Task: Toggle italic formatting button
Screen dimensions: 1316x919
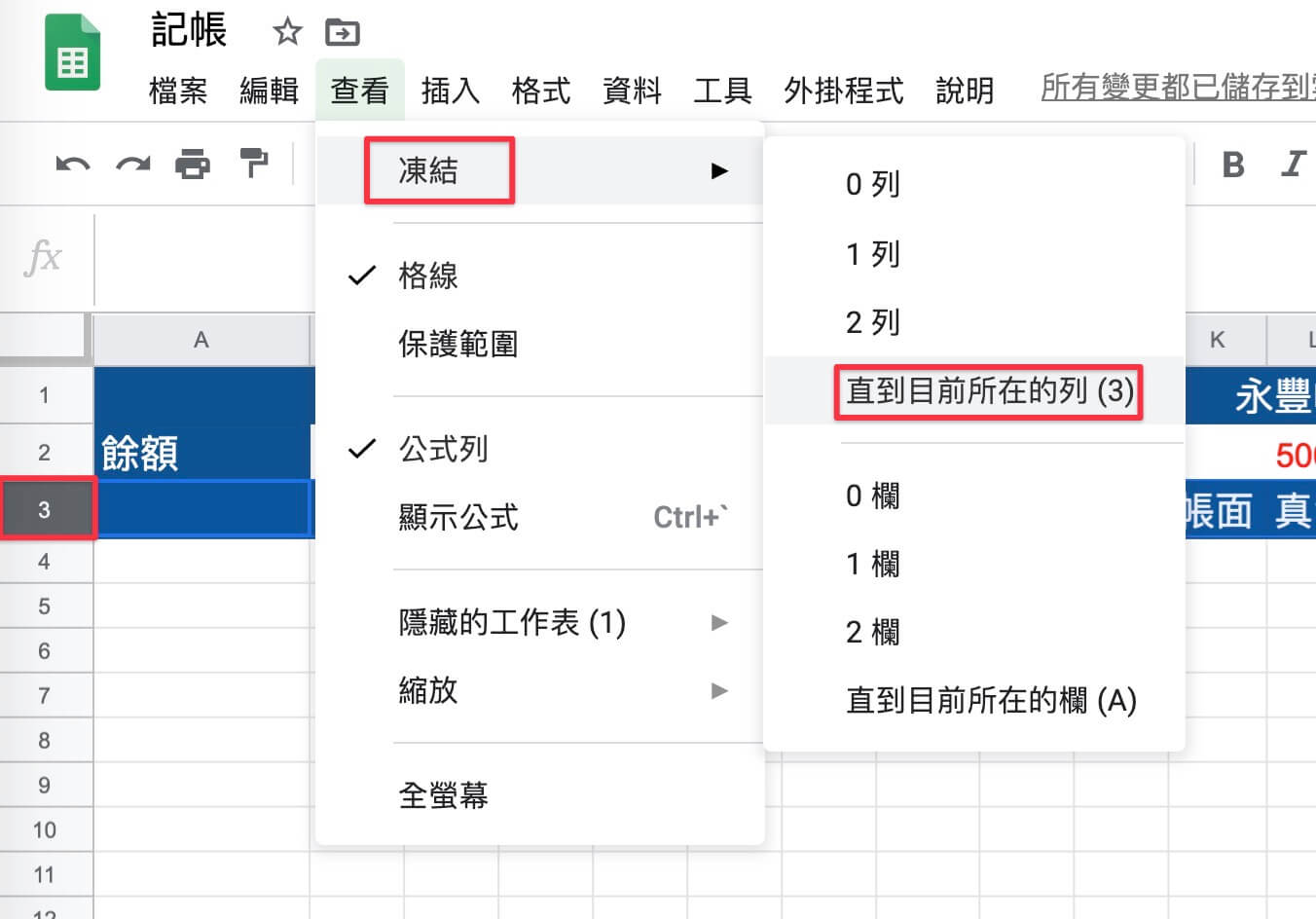Action: (x=1294, y=164)
